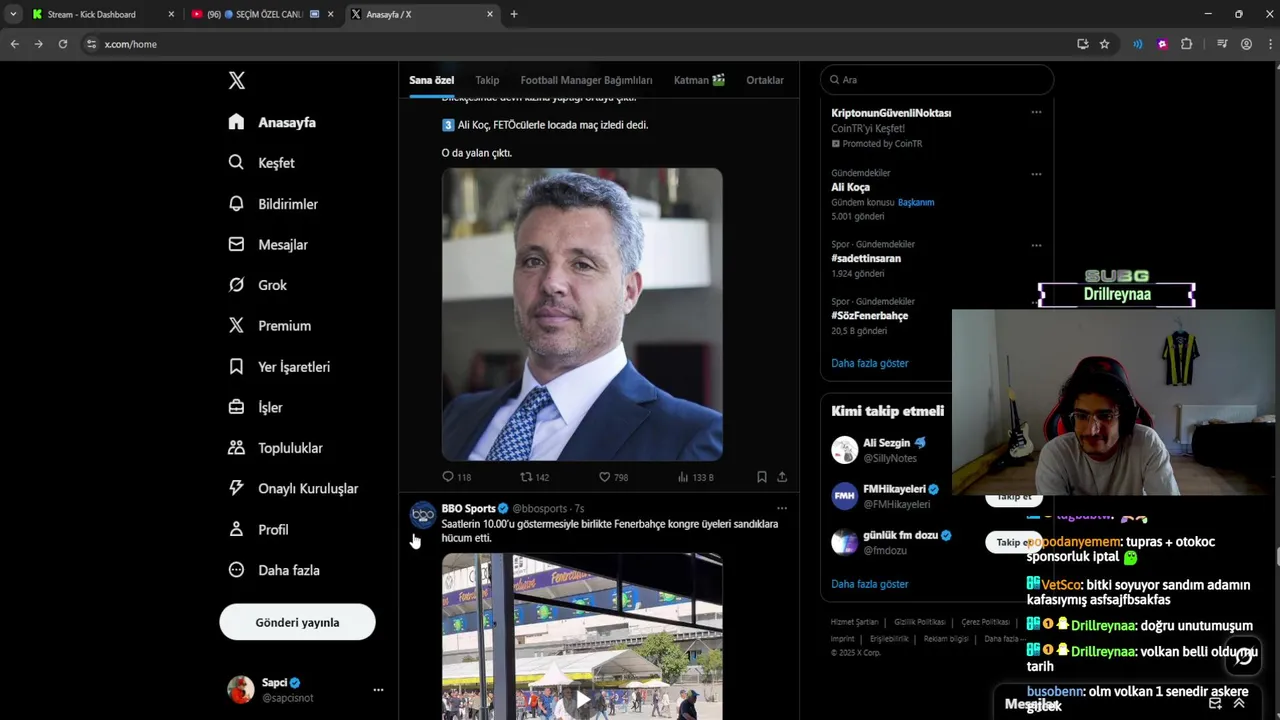Viewport: 1280px width, 720px height.
Task: Click Başkanım link under Ali Koça
Action: [x=916, y=202]
